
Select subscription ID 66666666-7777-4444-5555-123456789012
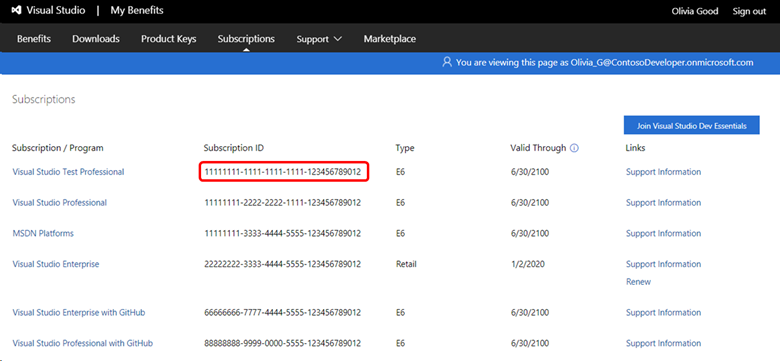point(283,313)
